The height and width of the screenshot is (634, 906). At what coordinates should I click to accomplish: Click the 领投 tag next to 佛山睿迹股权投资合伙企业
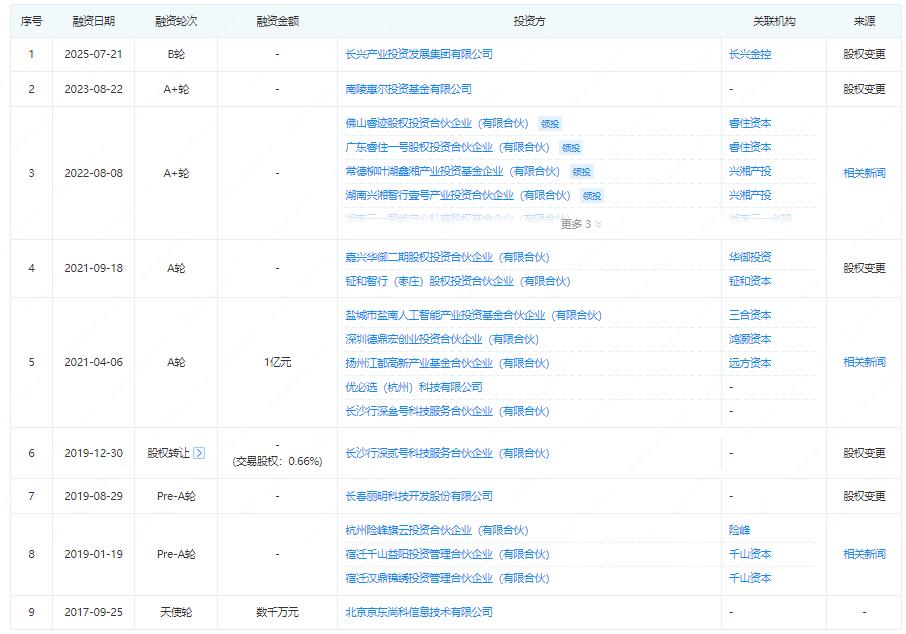[550, 124]
